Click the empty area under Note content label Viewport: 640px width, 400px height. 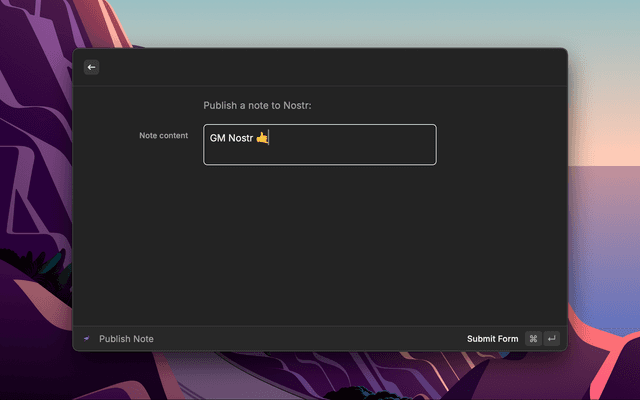coord(140,220)
